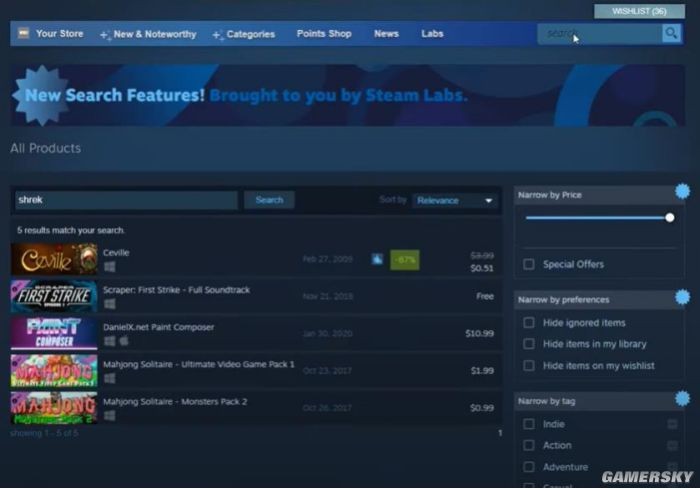Viewport: 700px width, 489px height.
Task: Click the Steam Labs gear badge on Narrow by Price
Action: [x=682, y=191]
